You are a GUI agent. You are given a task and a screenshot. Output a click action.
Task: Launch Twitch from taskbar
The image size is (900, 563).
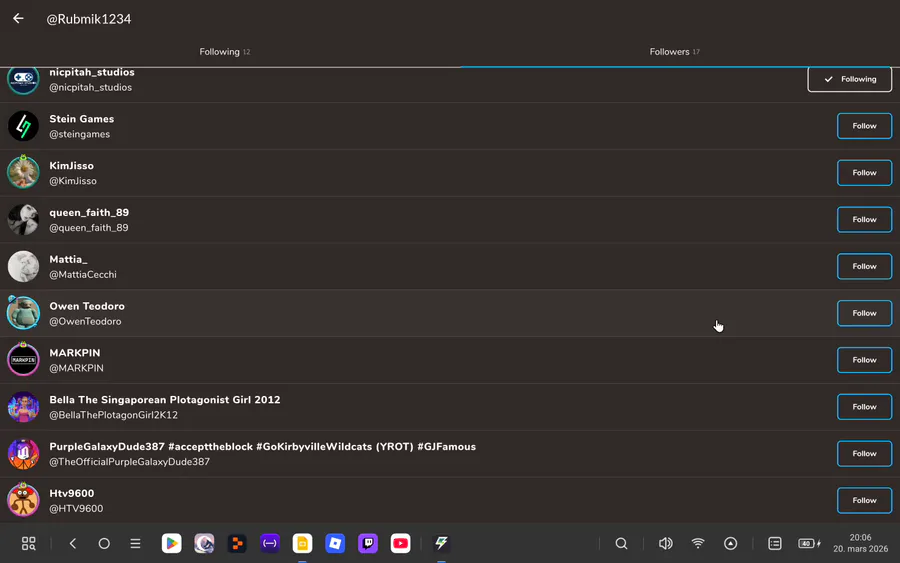point(368,543)
